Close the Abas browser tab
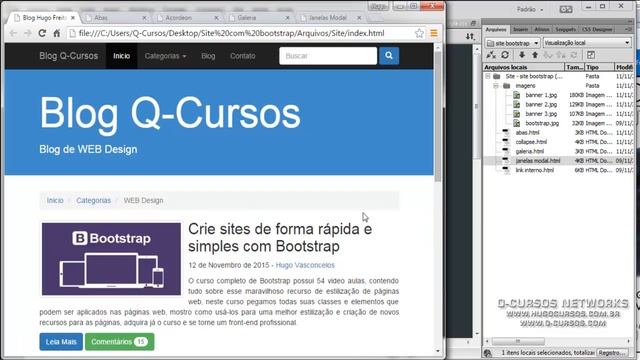 pos(144,18)
